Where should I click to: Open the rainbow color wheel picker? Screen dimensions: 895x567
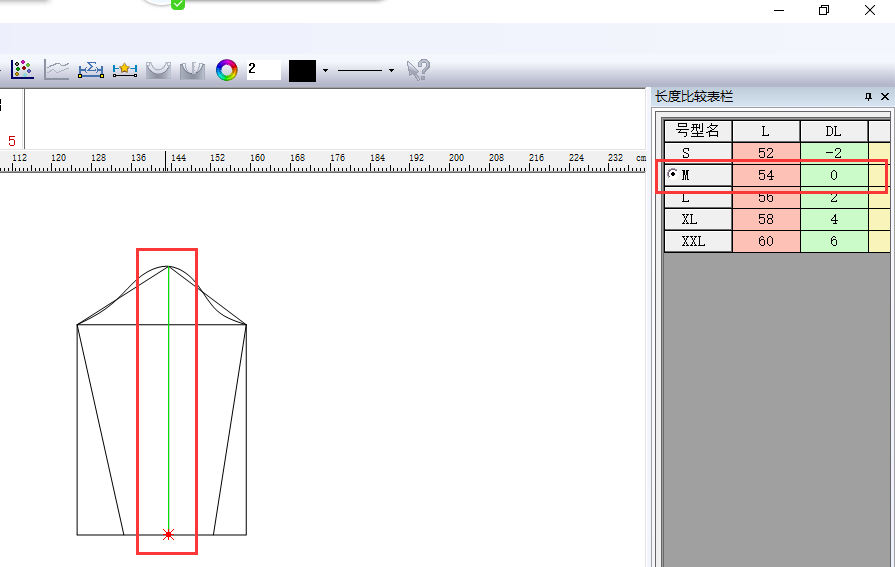[227, 70]
